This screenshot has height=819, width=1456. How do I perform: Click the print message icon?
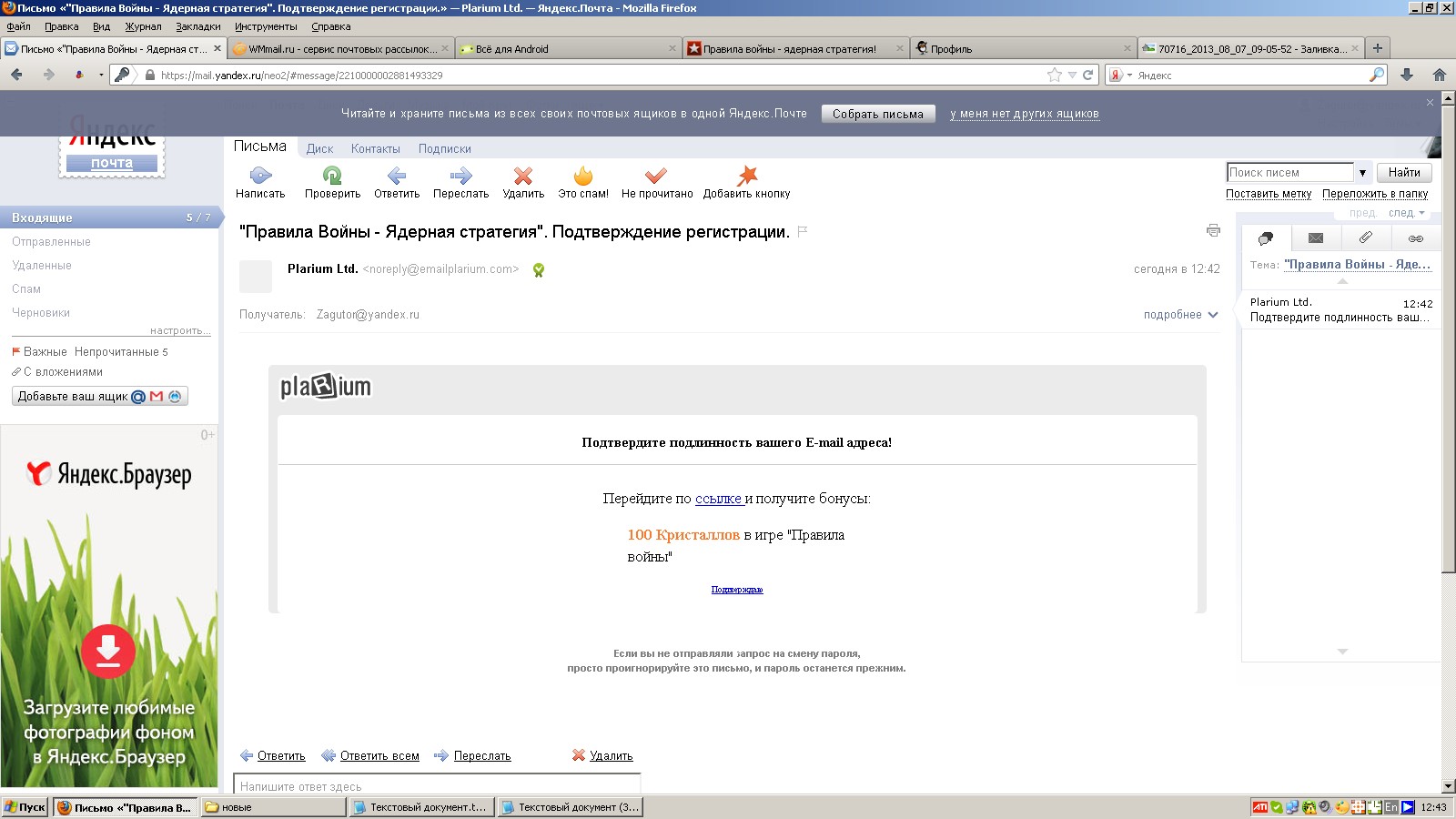coord(1213,230)
